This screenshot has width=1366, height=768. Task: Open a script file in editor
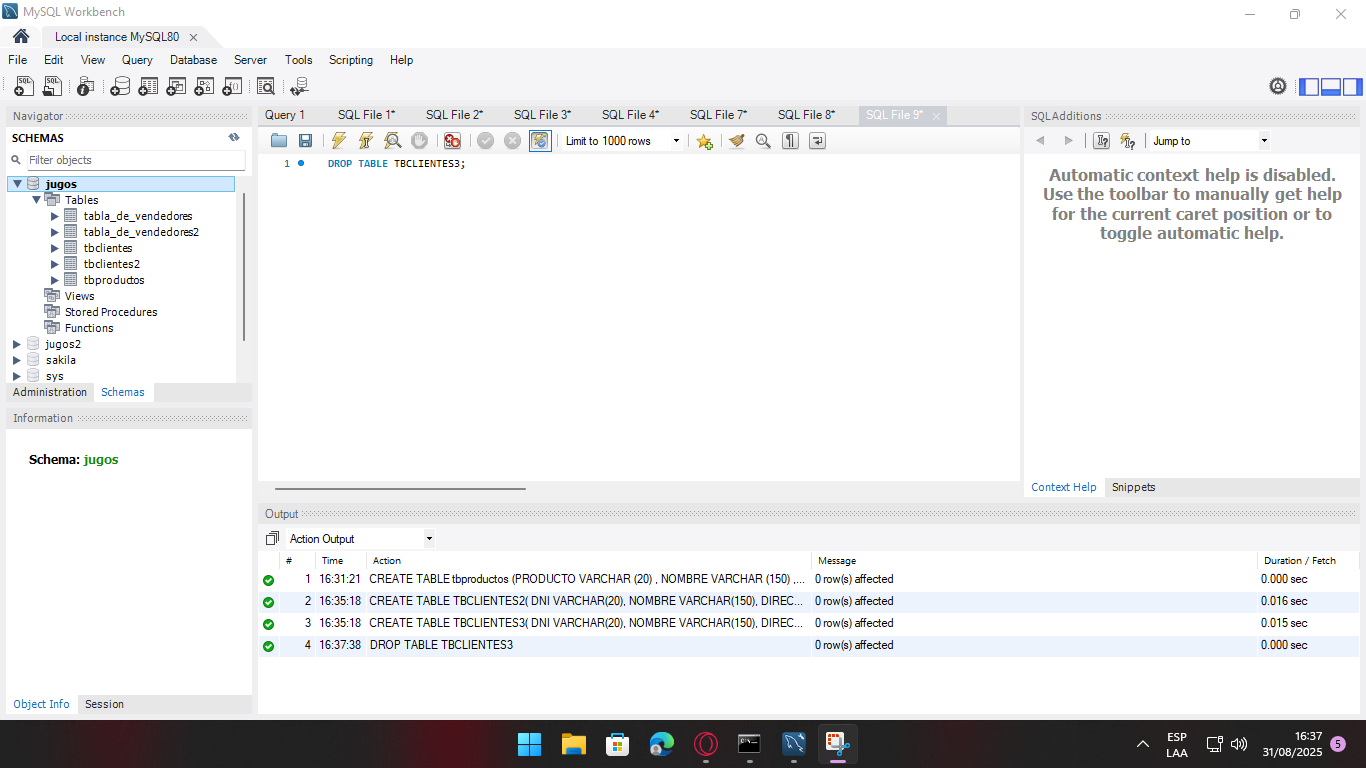point(279,141)
